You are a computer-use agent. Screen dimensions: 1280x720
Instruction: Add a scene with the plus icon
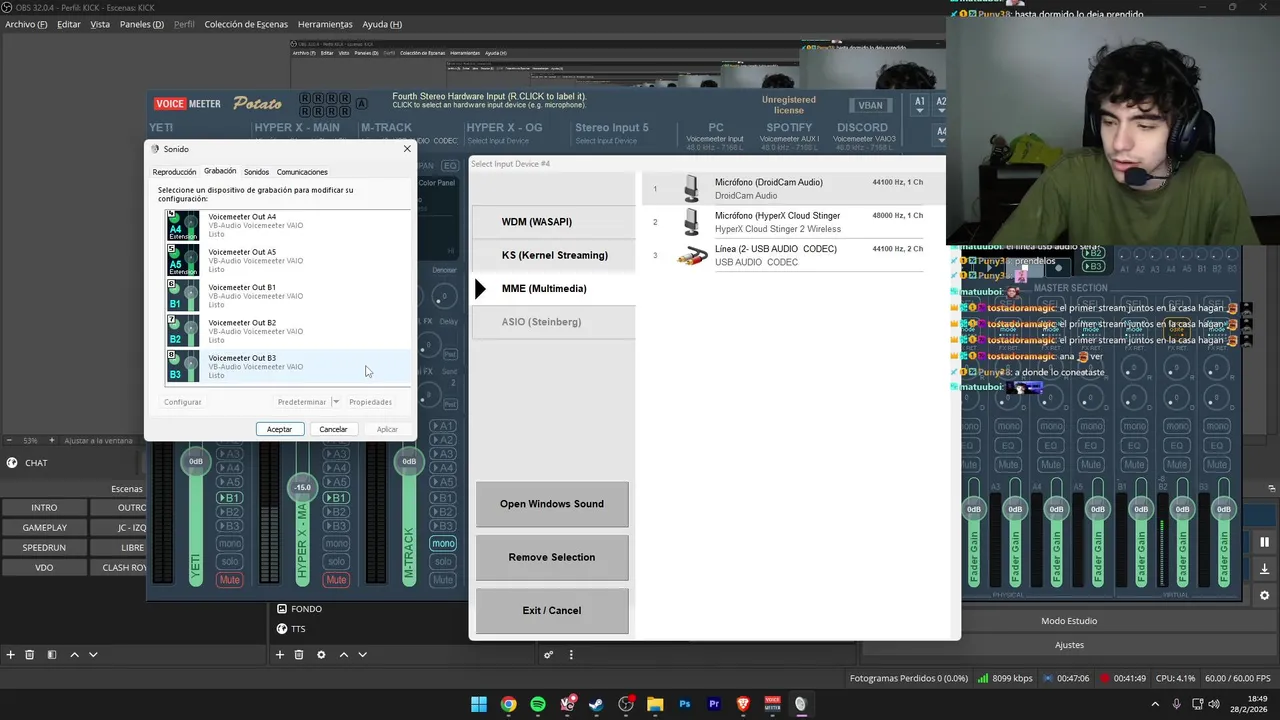coord(11,655)
